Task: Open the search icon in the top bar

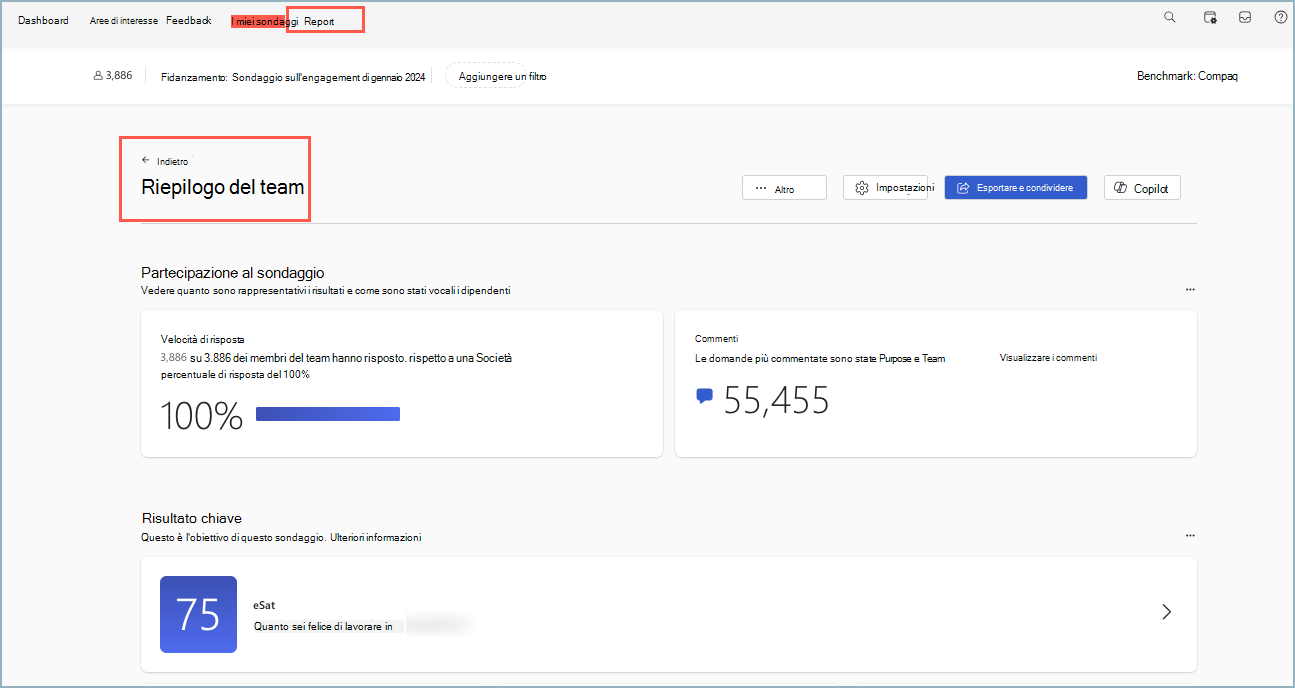Action: tap(1169, 17)
